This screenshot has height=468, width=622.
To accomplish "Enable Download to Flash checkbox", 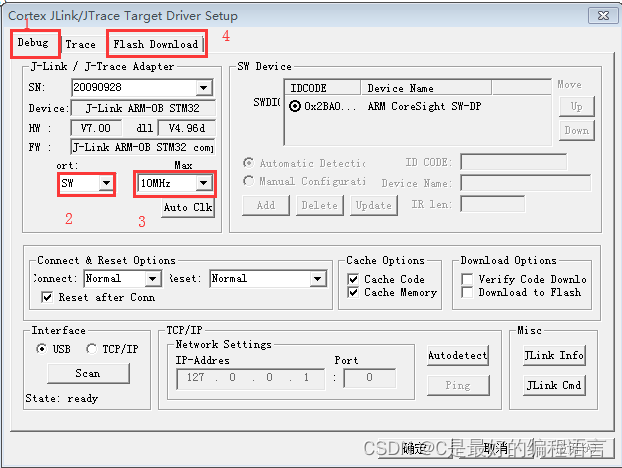I will click(x=467, y=293).
